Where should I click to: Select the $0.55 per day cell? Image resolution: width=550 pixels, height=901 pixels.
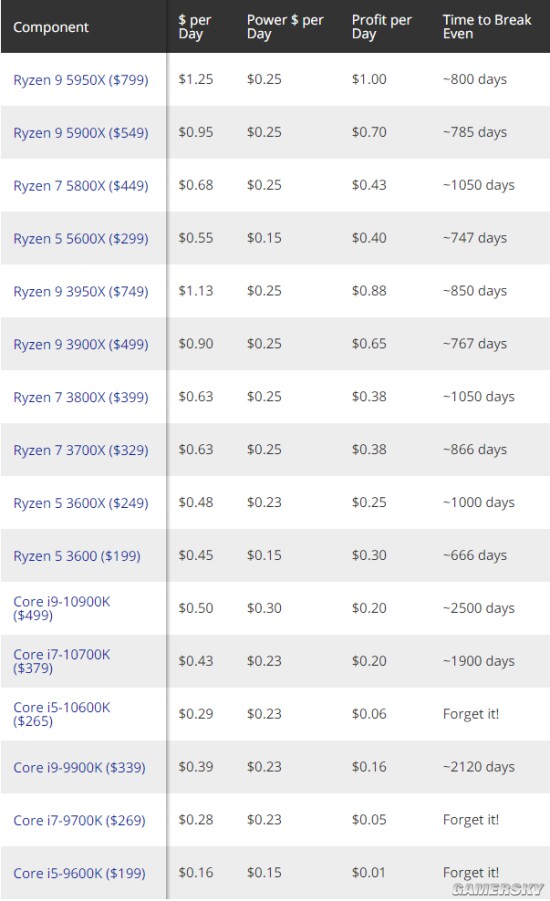coord(195,238)
